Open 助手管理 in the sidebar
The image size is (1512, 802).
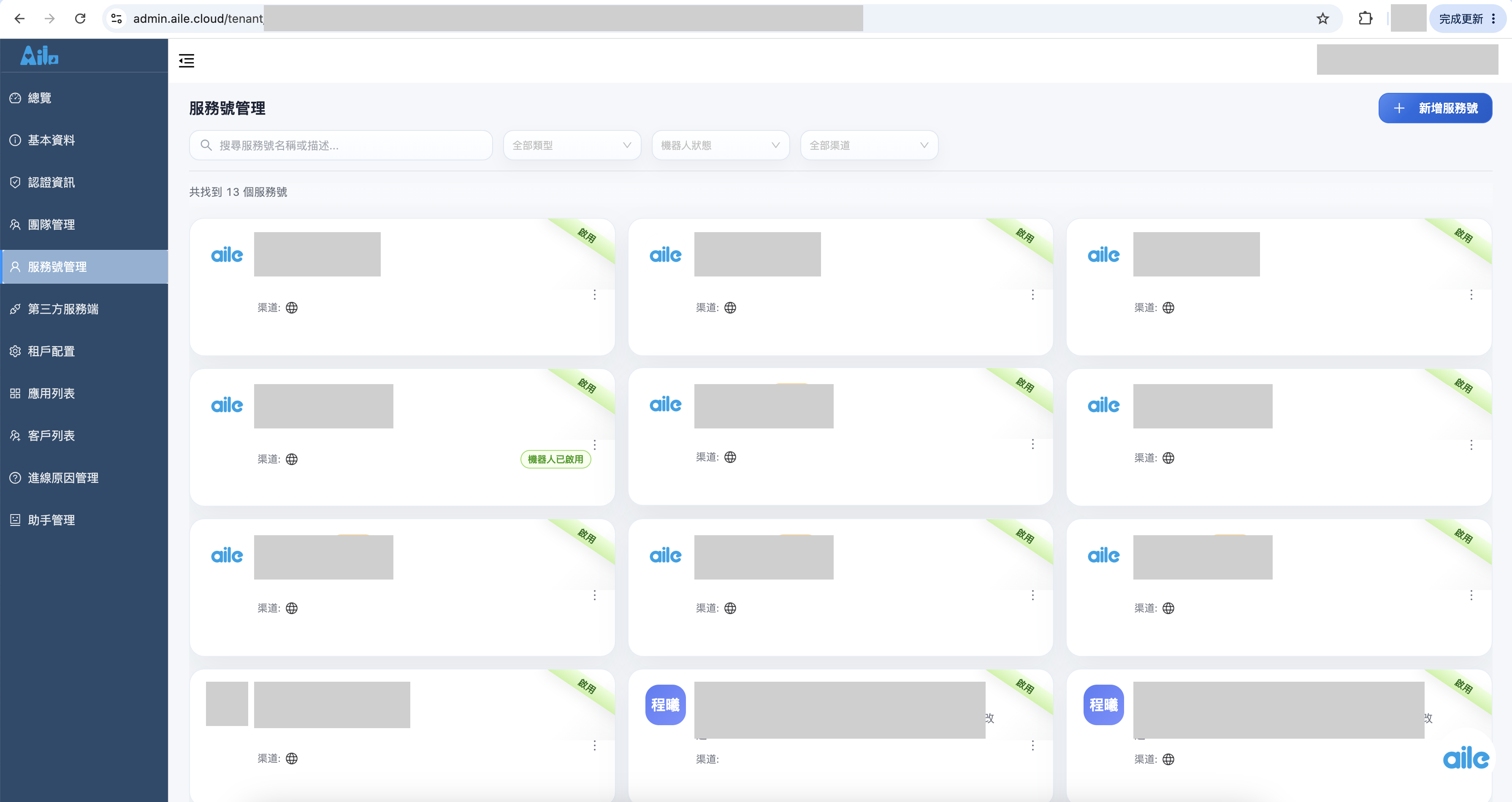pyautogui.click(x=84, y=521)
